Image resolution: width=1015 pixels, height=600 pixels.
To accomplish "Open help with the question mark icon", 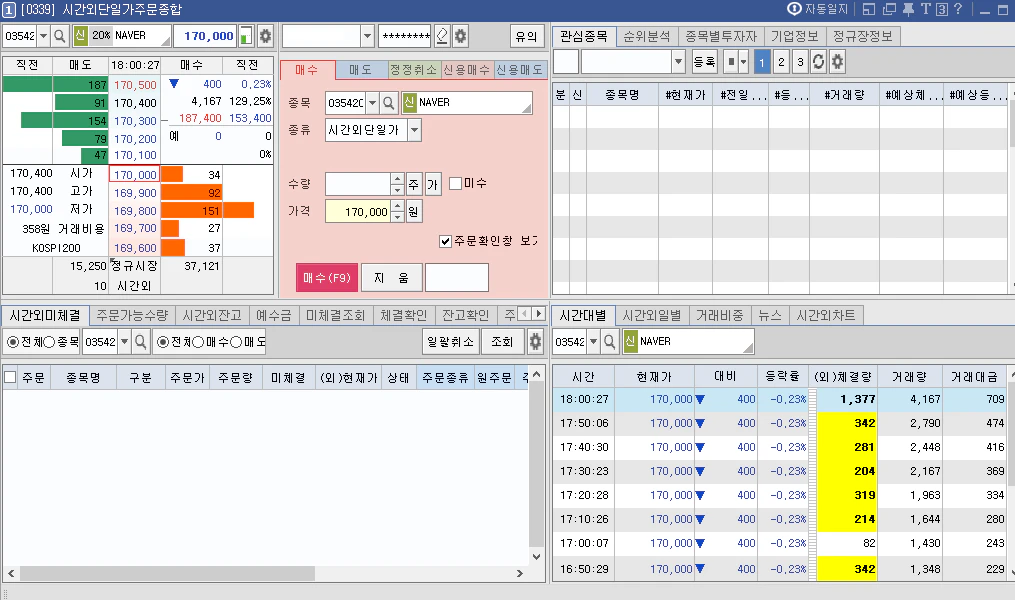I will click(x=958, y=8).
